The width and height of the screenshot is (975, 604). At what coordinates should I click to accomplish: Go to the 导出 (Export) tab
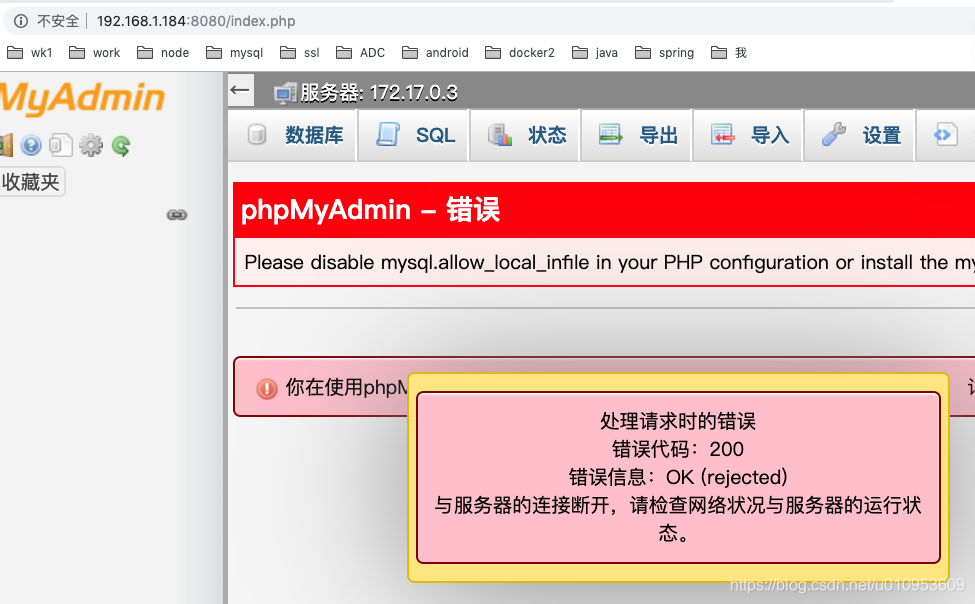point(638,135)
